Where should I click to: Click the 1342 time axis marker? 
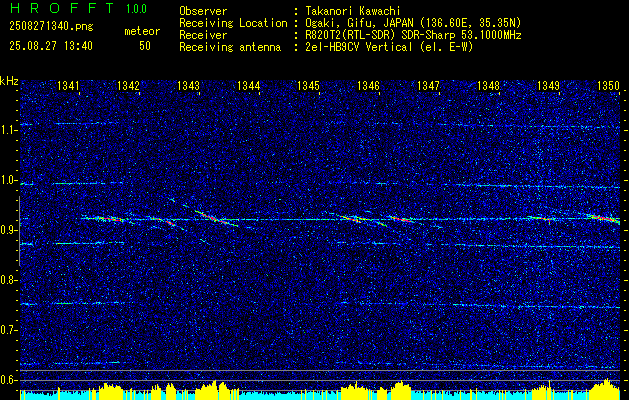[128, 85]
